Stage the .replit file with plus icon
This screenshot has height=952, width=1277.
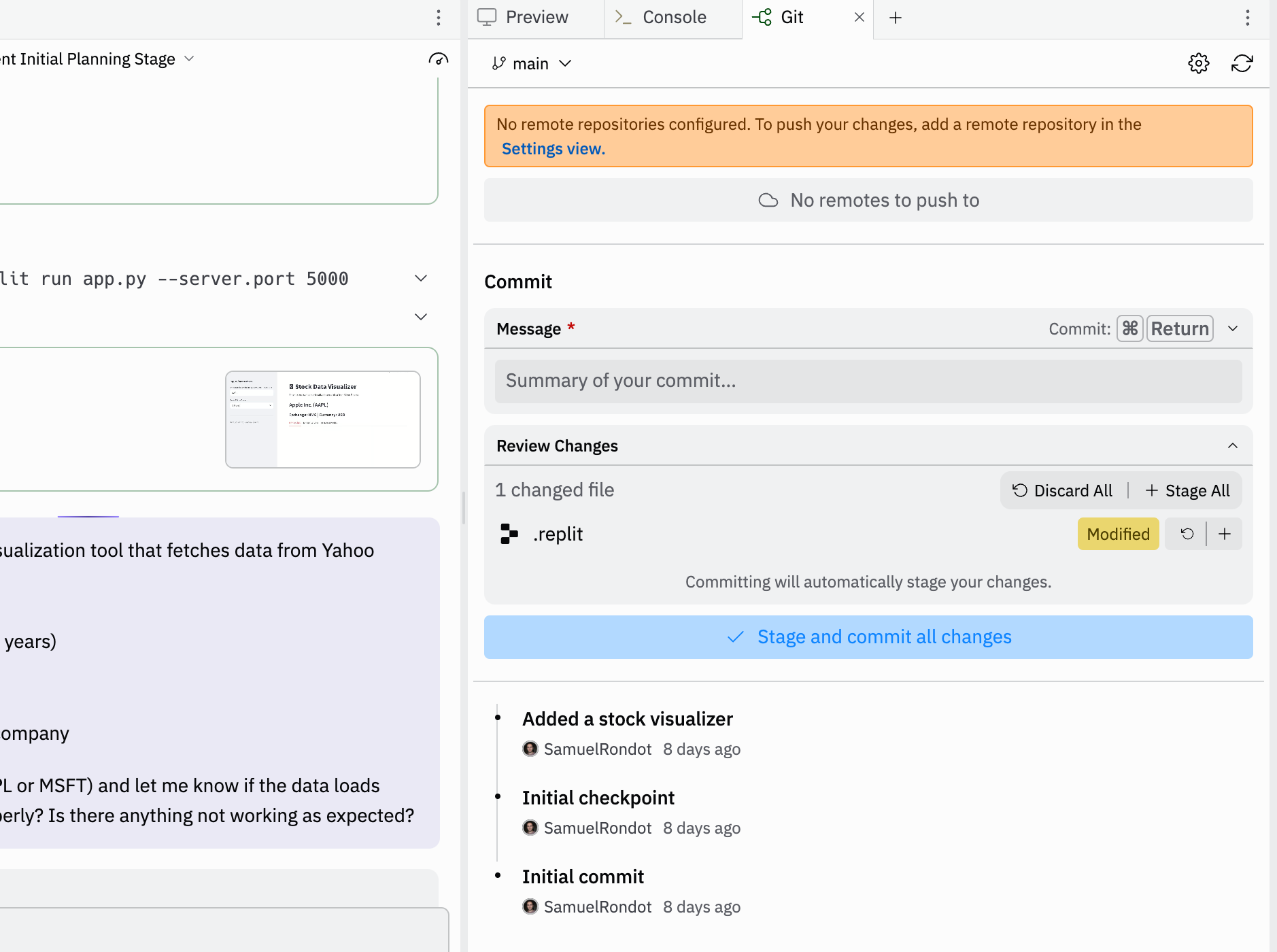pos(1225,534)
